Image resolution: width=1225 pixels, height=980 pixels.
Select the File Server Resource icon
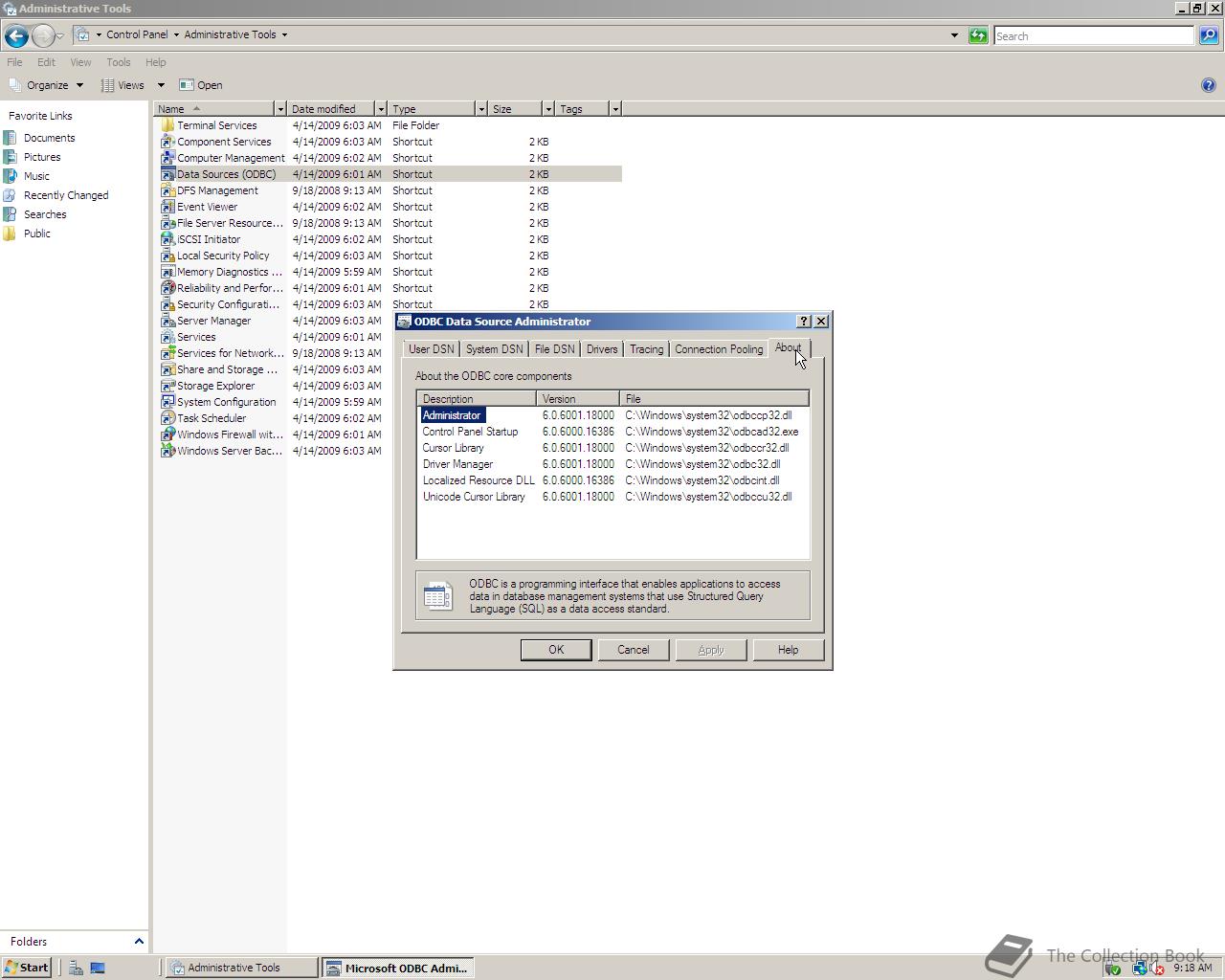[x=167, y=223]
